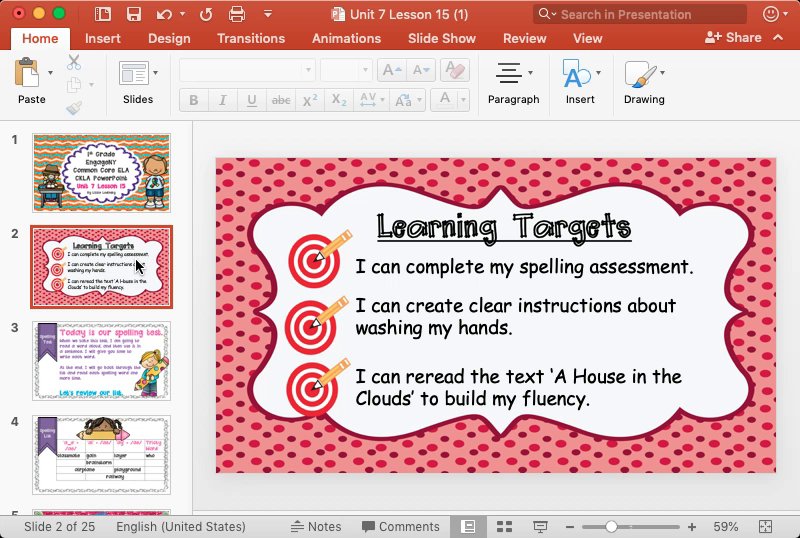Open the Animations tab
The width and height of the screenshot is (800, 538).
[x=346, y=38]
